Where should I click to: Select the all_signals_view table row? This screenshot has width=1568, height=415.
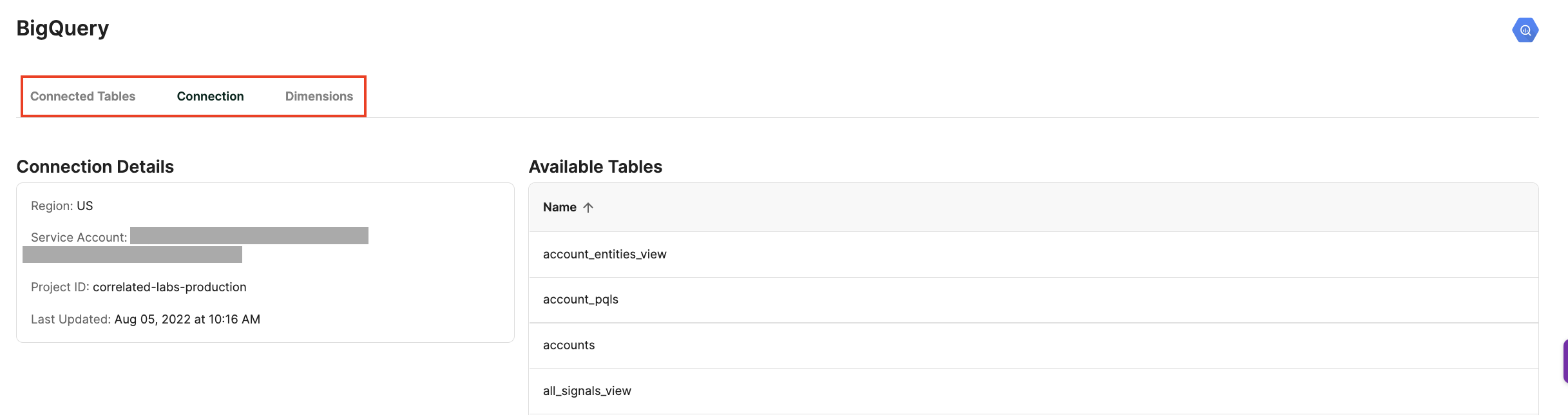click(1033, 391)
